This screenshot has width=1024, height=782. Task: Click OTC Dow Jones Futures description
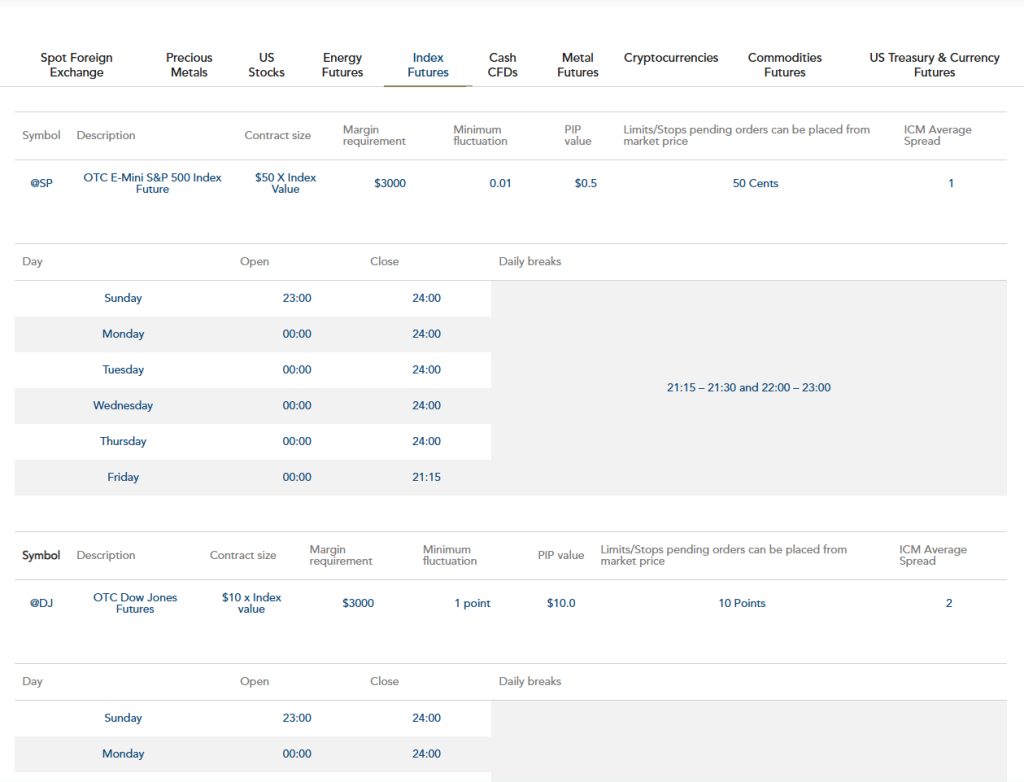coord(135,603)
